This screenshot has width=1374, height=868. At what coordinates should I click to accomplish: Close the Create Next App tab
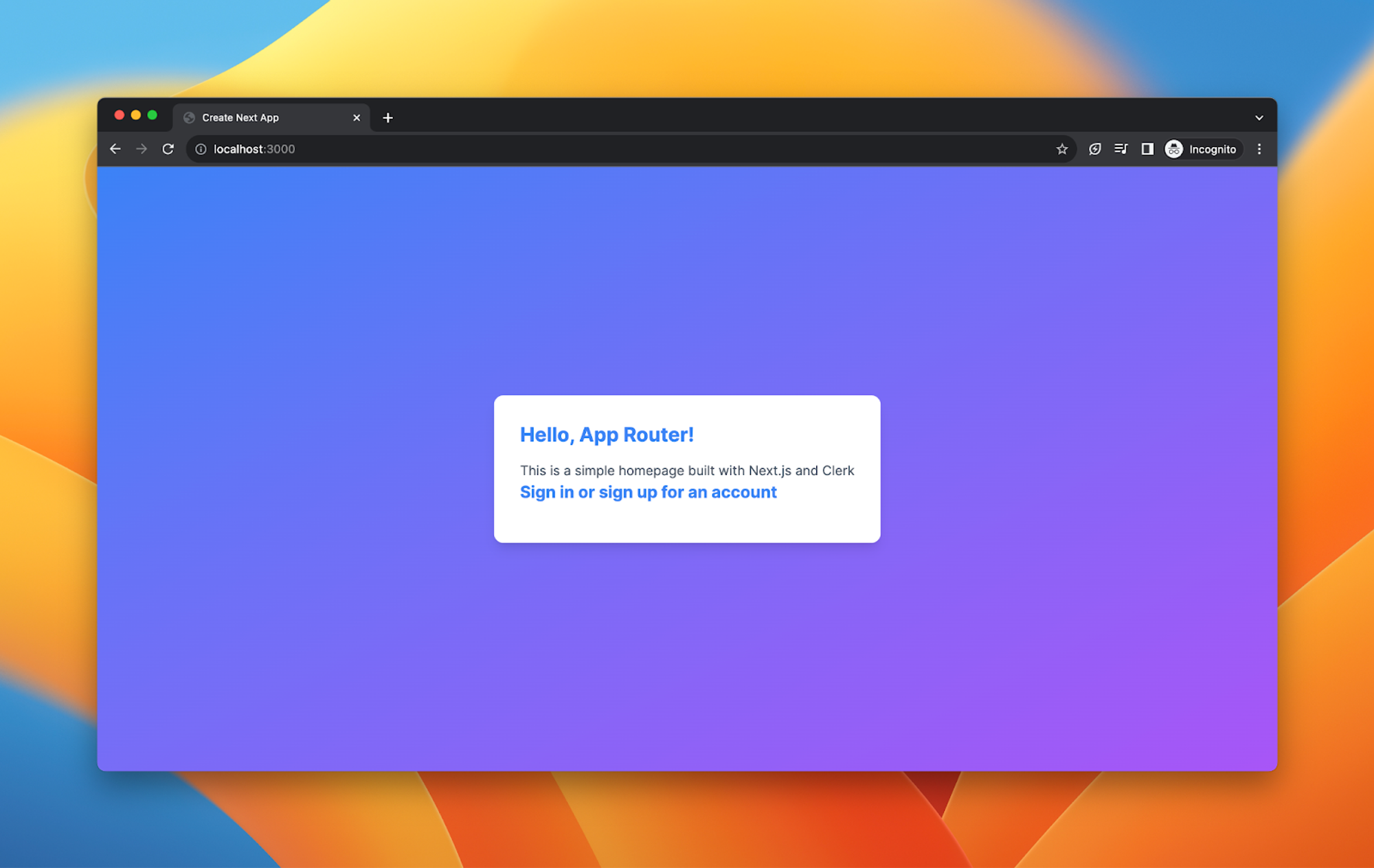point(357,118)
